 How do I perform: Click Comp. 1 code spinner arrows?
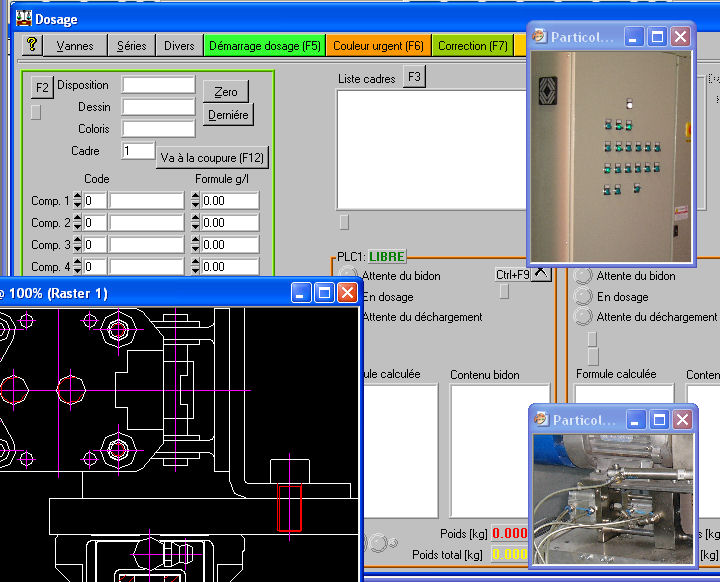(x=78, y=201)
